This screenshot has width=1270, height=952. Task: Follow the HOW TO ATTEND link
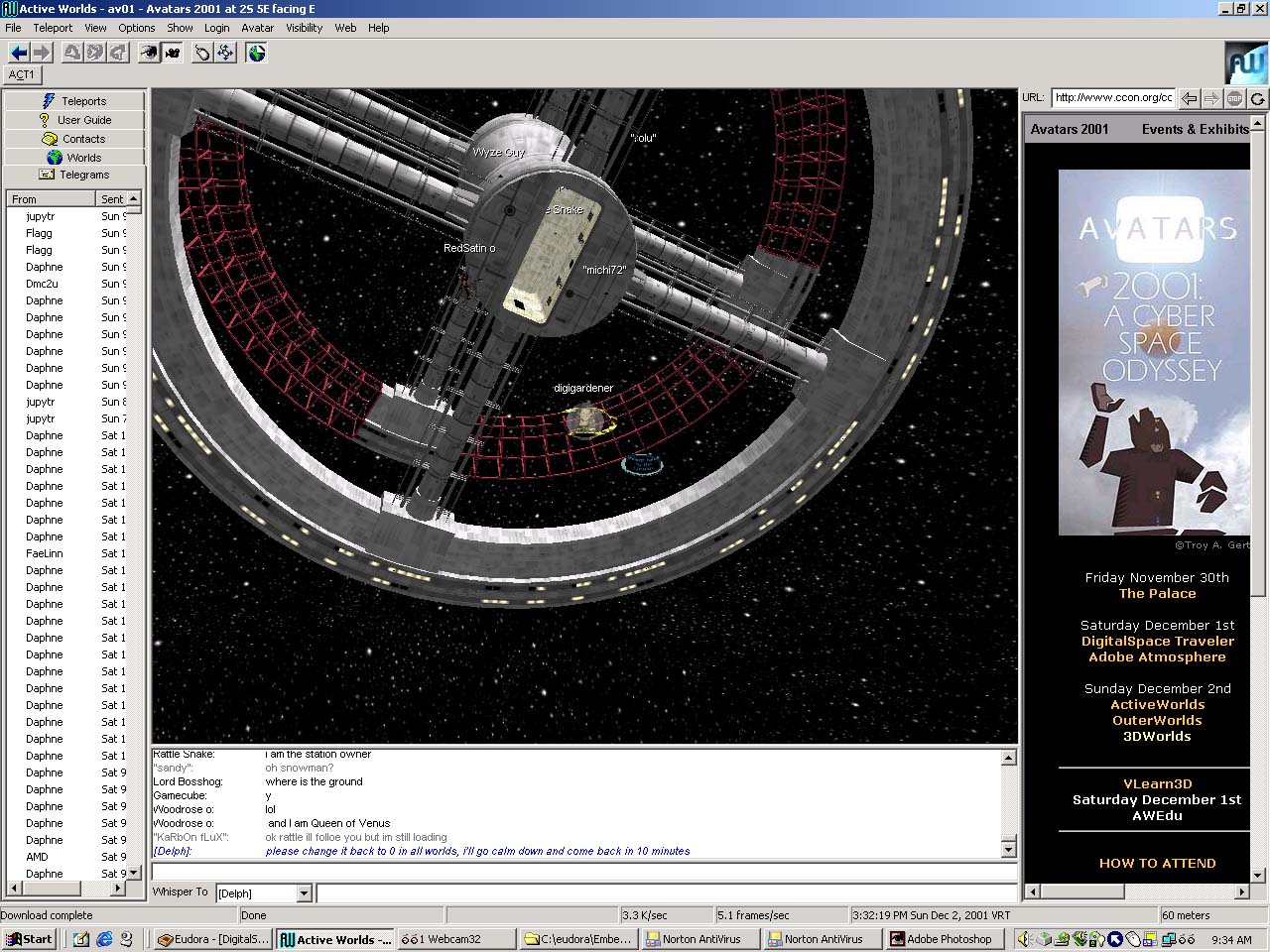pos(1157,863)
